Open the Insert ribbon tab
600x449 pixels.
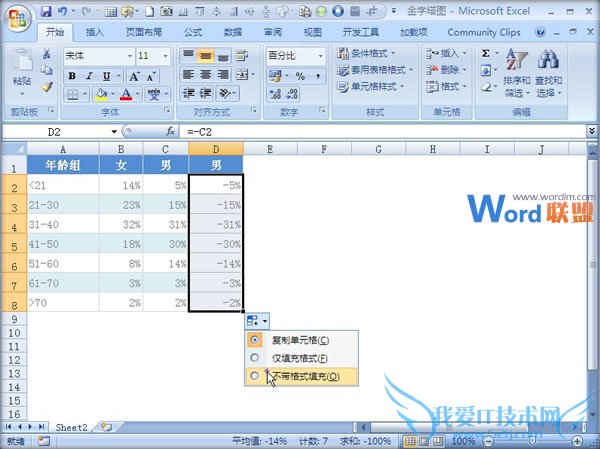95,32
